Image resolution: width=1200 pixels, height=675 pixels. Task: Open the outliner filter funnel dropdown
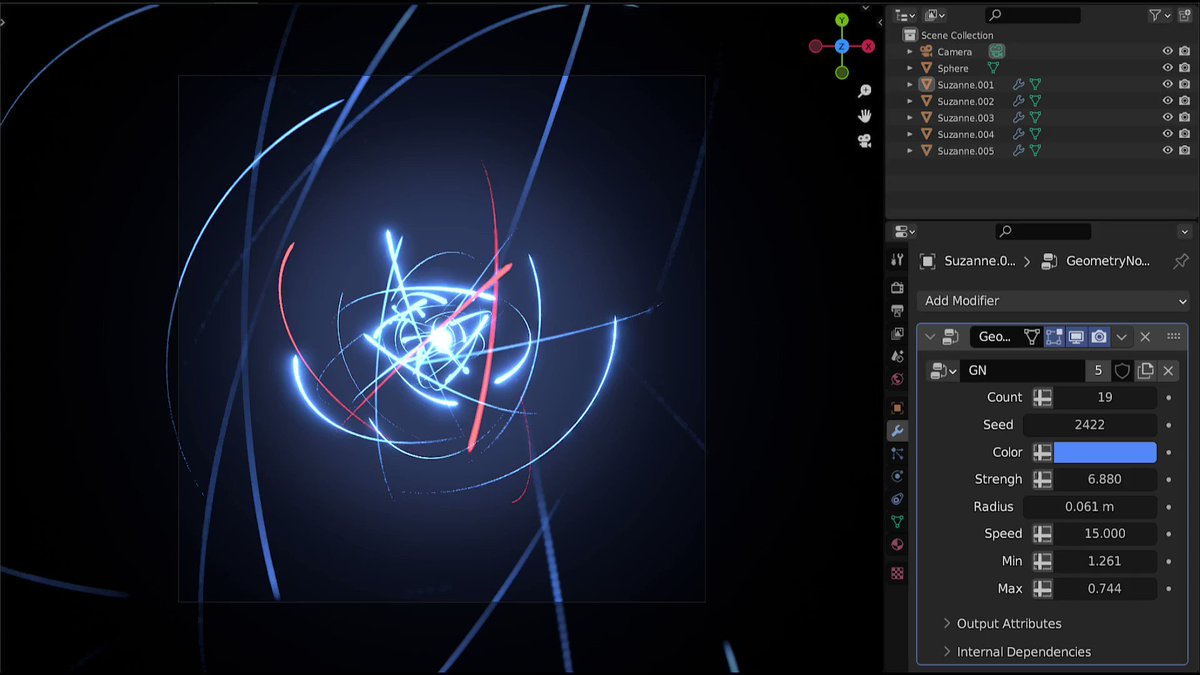tap(1160, 15)
